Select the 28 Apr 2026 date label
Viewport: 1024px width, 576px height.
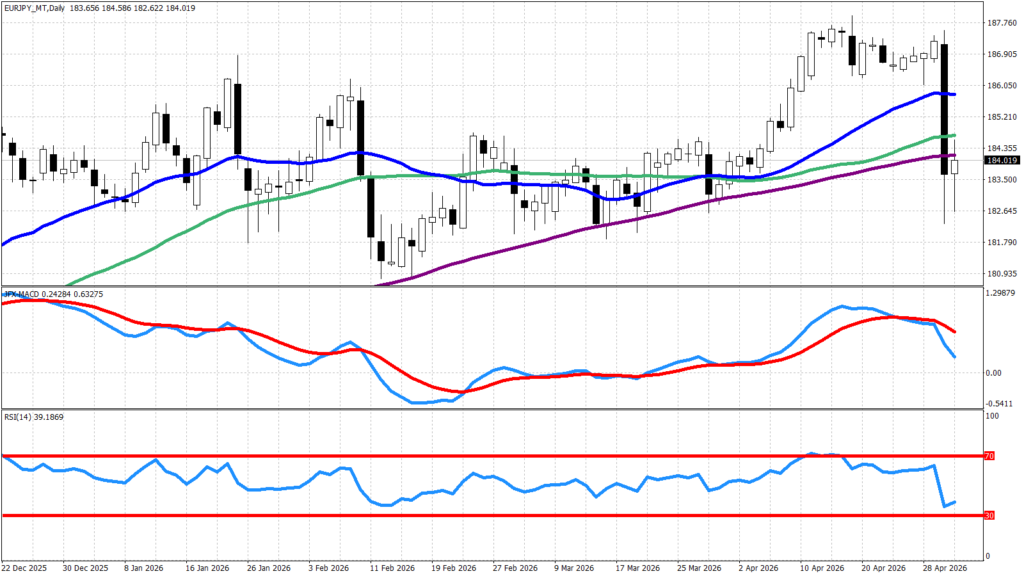945,568
